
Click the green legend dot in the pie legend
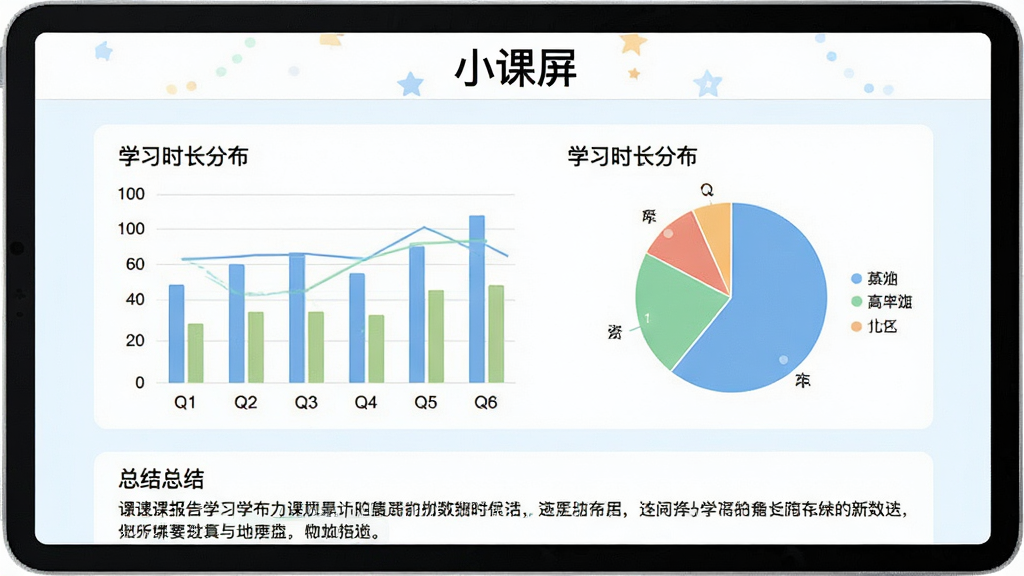click(x=857, y=302)
